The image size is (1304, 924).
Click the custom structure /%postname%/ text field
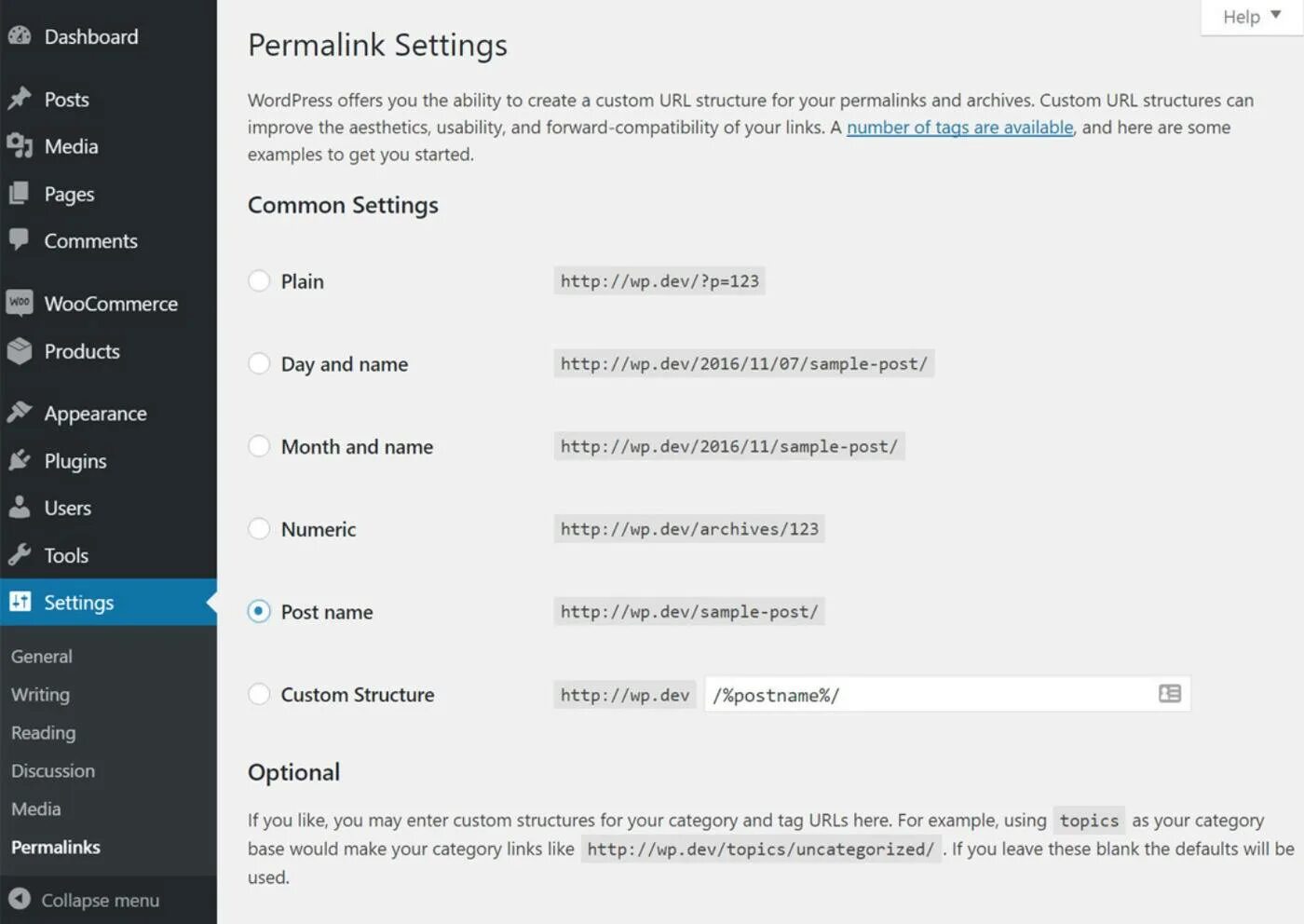(x=927, y=695)
